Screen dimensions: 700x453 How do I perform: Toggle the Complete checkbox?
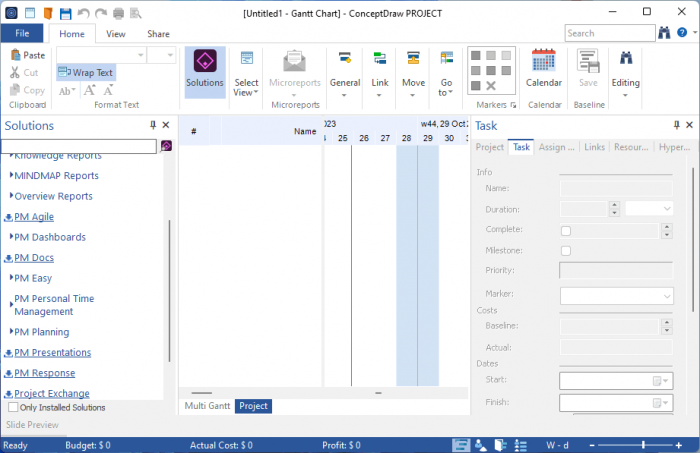coord(566,231)
